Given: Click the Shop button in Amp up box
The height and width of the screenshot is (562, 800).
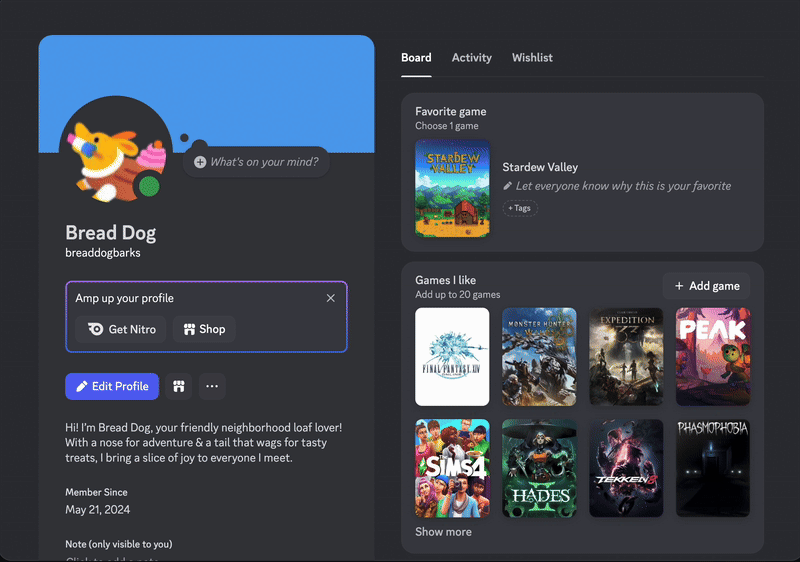Looking at the screenshot, I should 204,329.
